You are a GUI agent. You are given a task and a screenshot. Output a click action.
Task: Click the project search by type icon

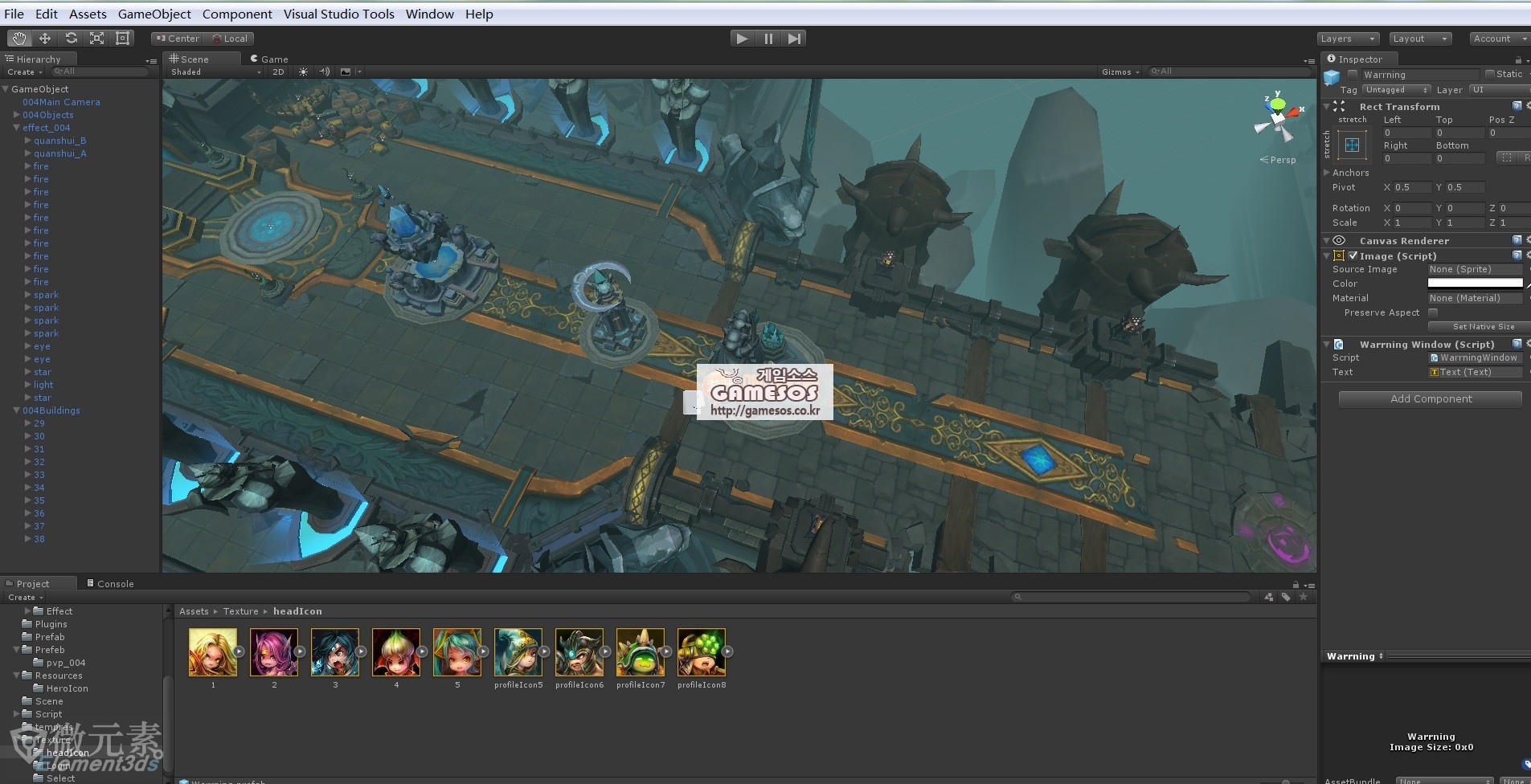tap(1268, 597)
